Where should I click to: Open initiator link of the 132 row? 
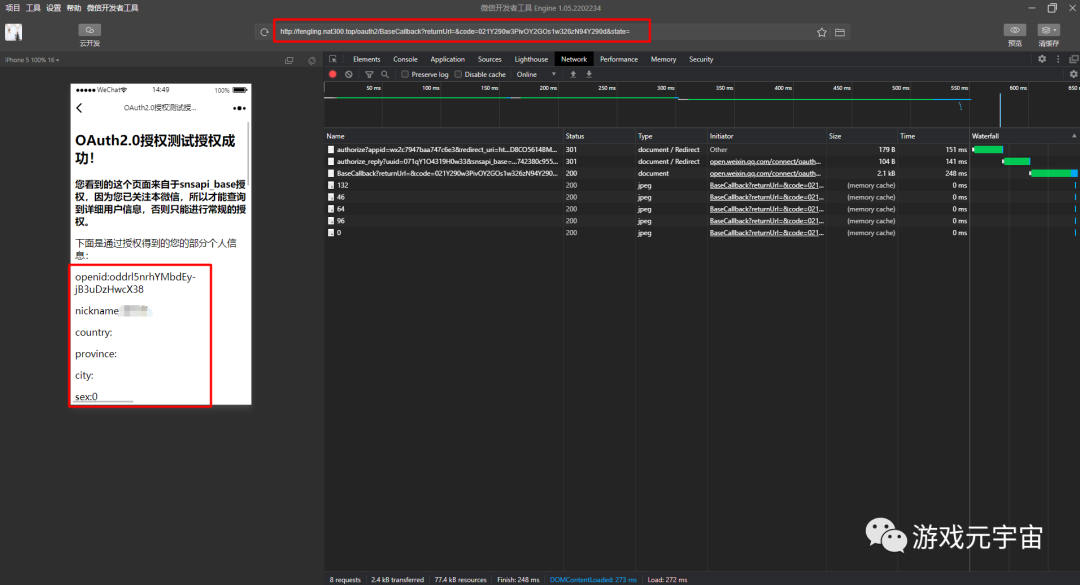coord(767,185)
